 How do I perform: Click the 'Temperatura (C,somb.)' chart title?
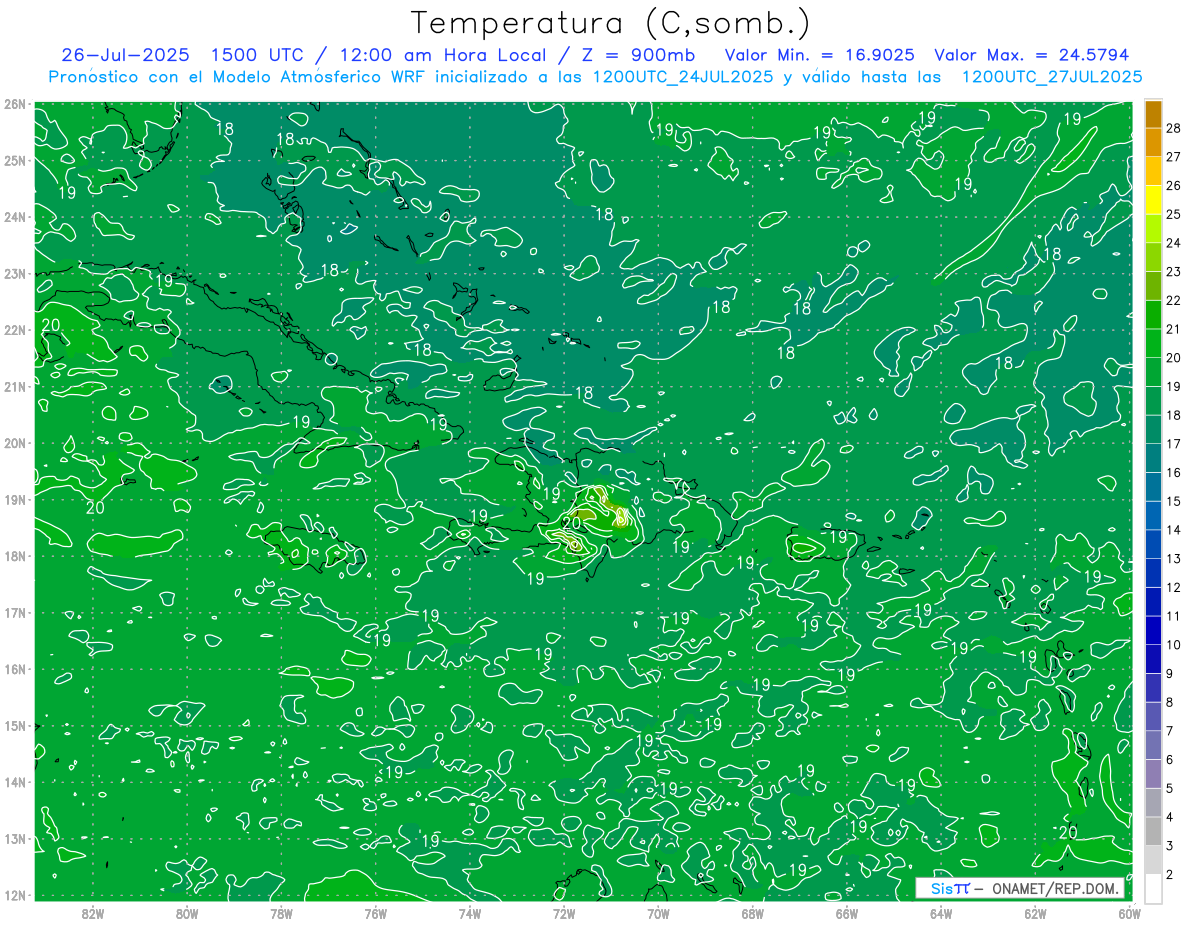[611, 23]
